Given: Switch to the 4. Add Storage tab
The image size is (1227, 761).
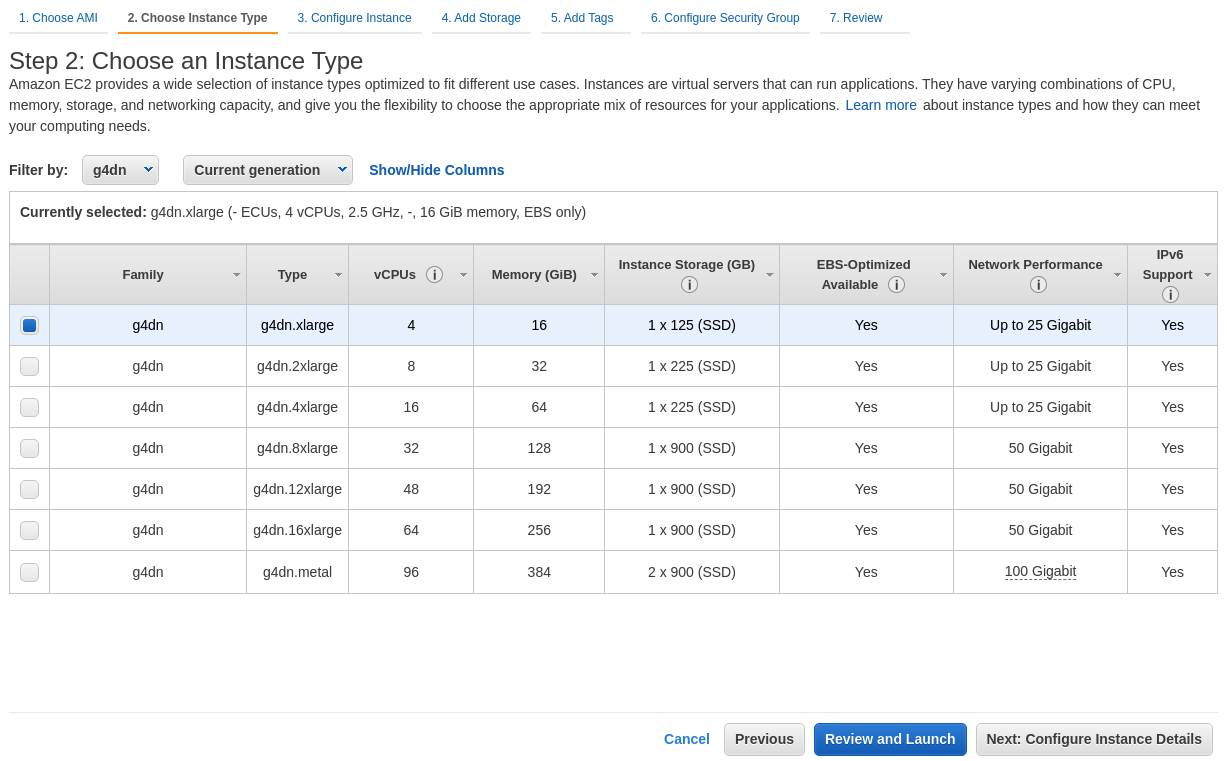Looking at the screenshot, I should point(481,18).
